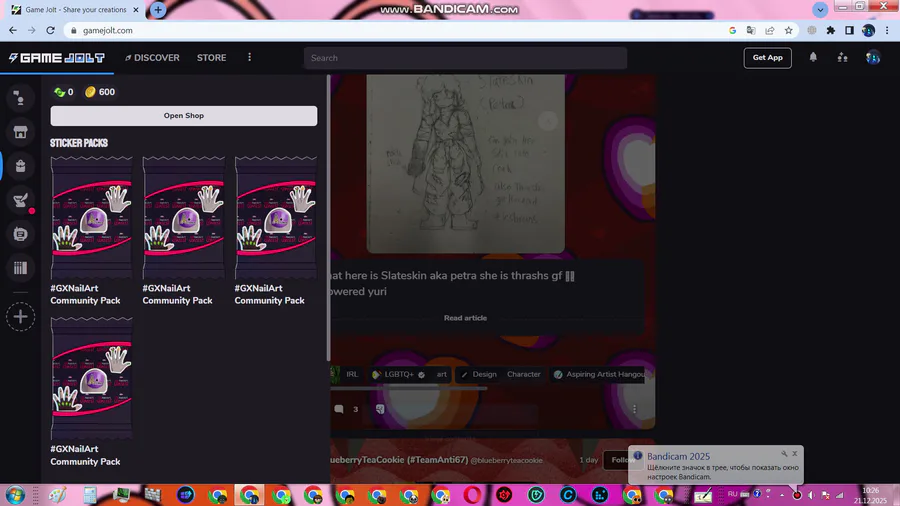Click the Read article link
This screenshot has height=506, width=900.
click(x=465, y=318)
